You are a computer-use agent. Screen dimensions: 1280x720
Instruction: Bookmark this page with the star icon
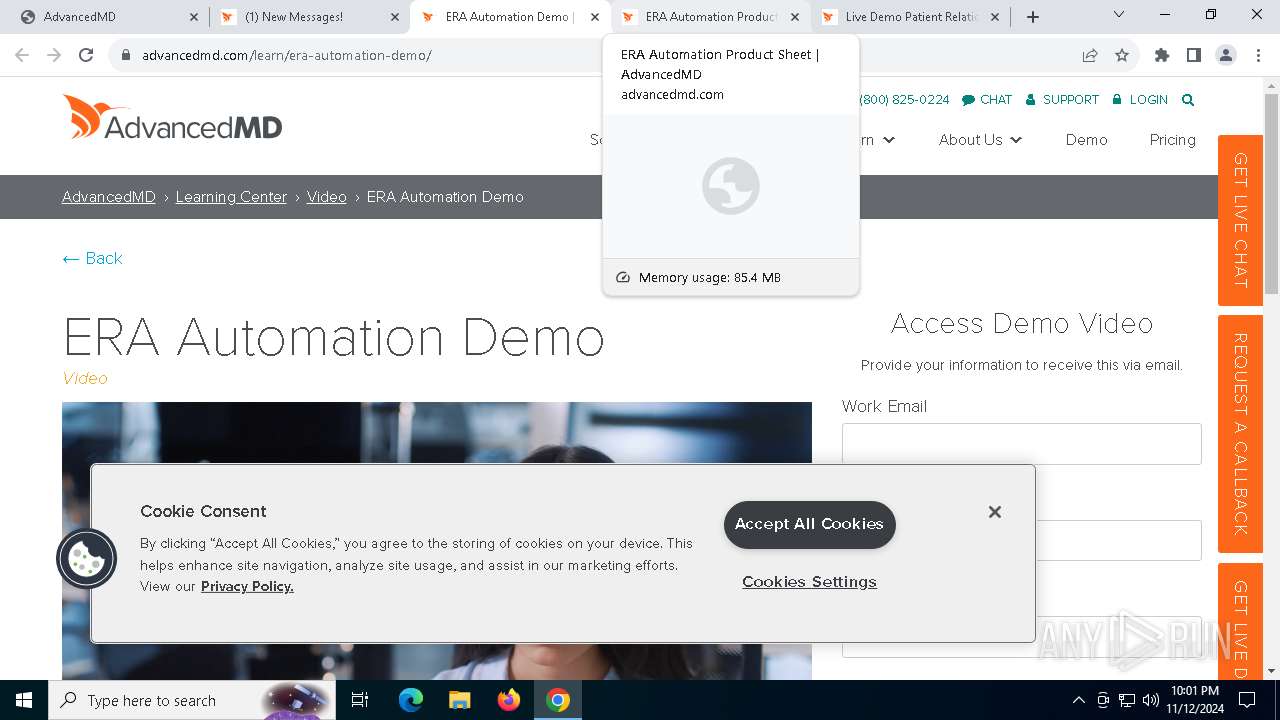[x=1122, y=55]
